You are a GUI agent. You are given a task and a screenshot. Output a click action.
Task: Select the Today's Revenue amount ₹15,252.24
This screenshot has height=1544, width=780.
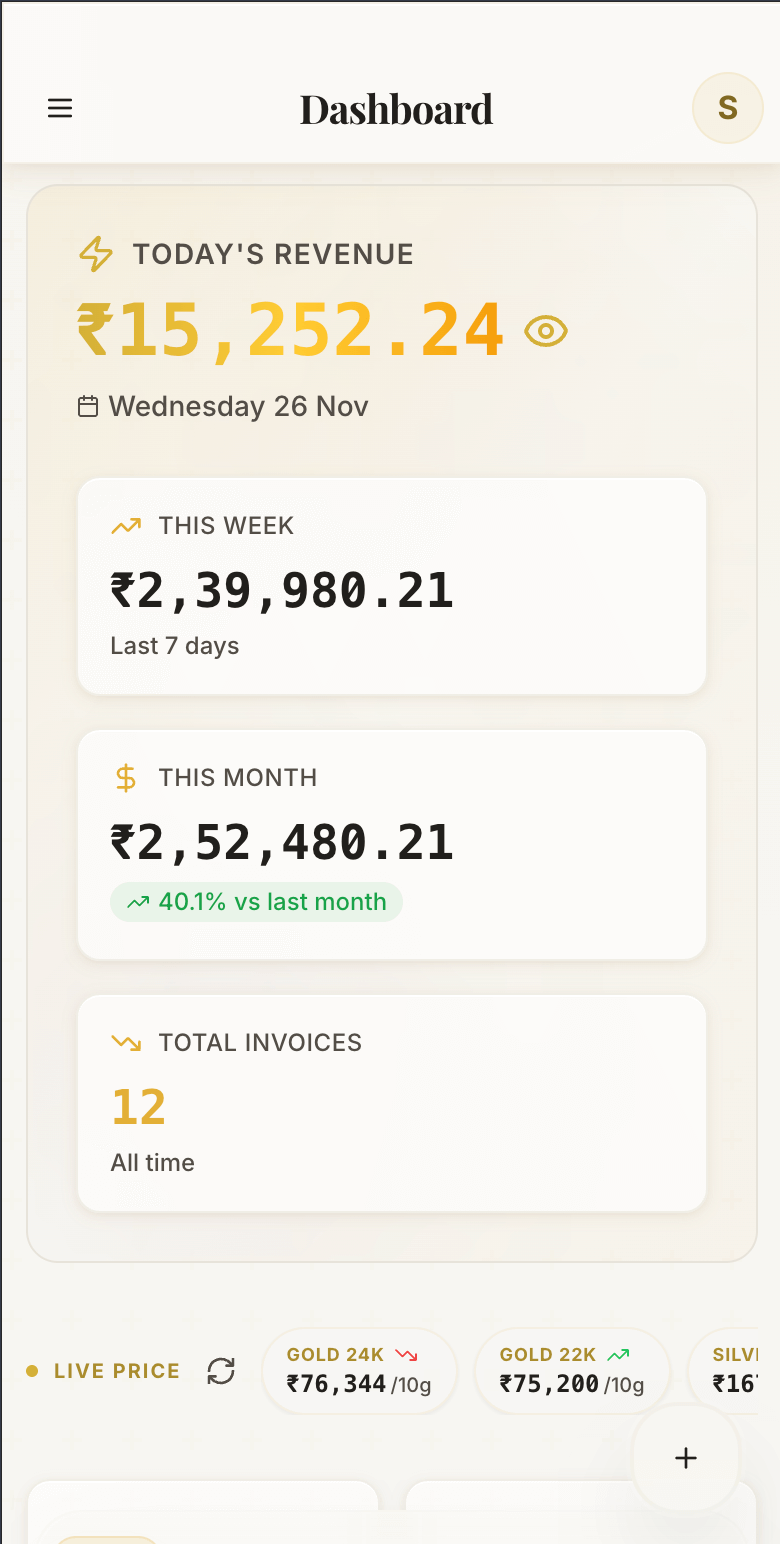click(x=288, y=330)
